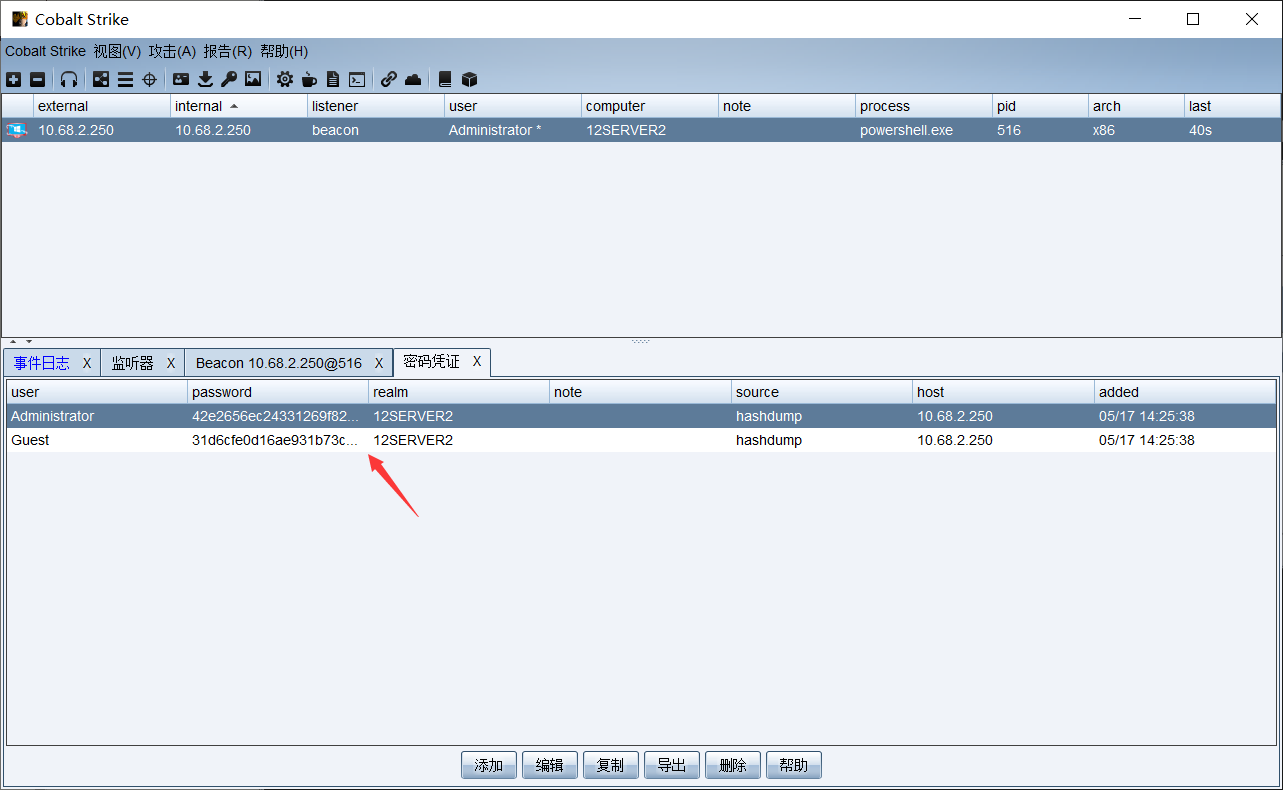Image resolution: width=1283 pixels, height=790 pixels.
Task: Sort sessions by listener column header
Action: (x=376, y=106)
